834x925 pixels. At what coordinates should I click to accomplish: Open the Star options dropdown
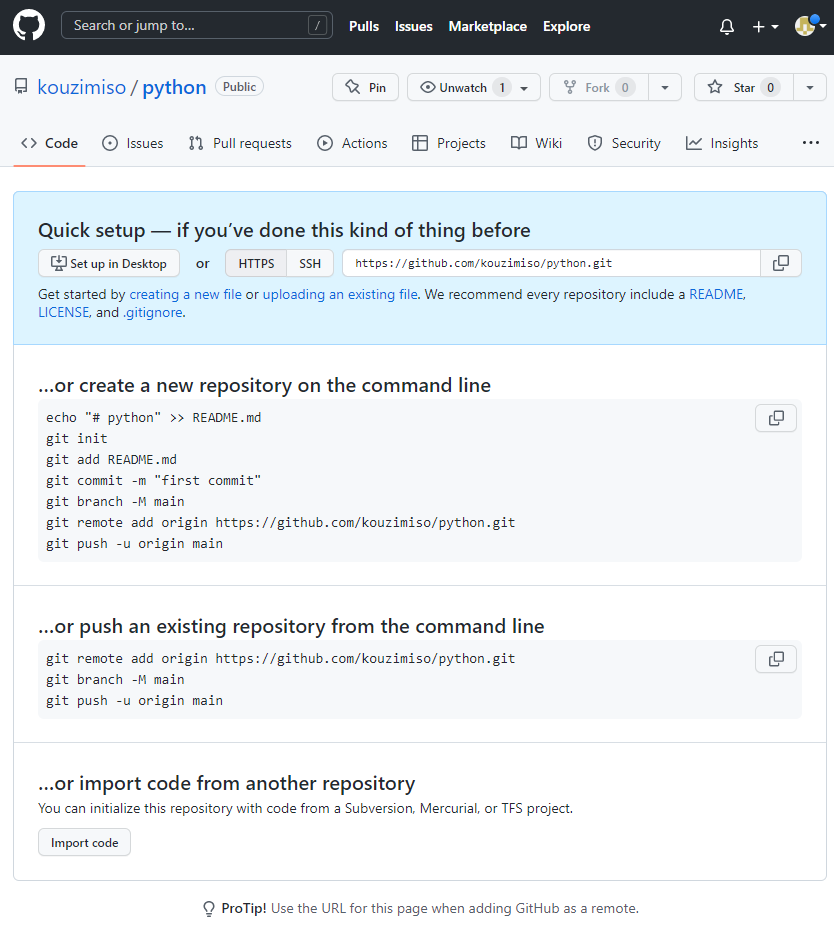coord(810,87)
